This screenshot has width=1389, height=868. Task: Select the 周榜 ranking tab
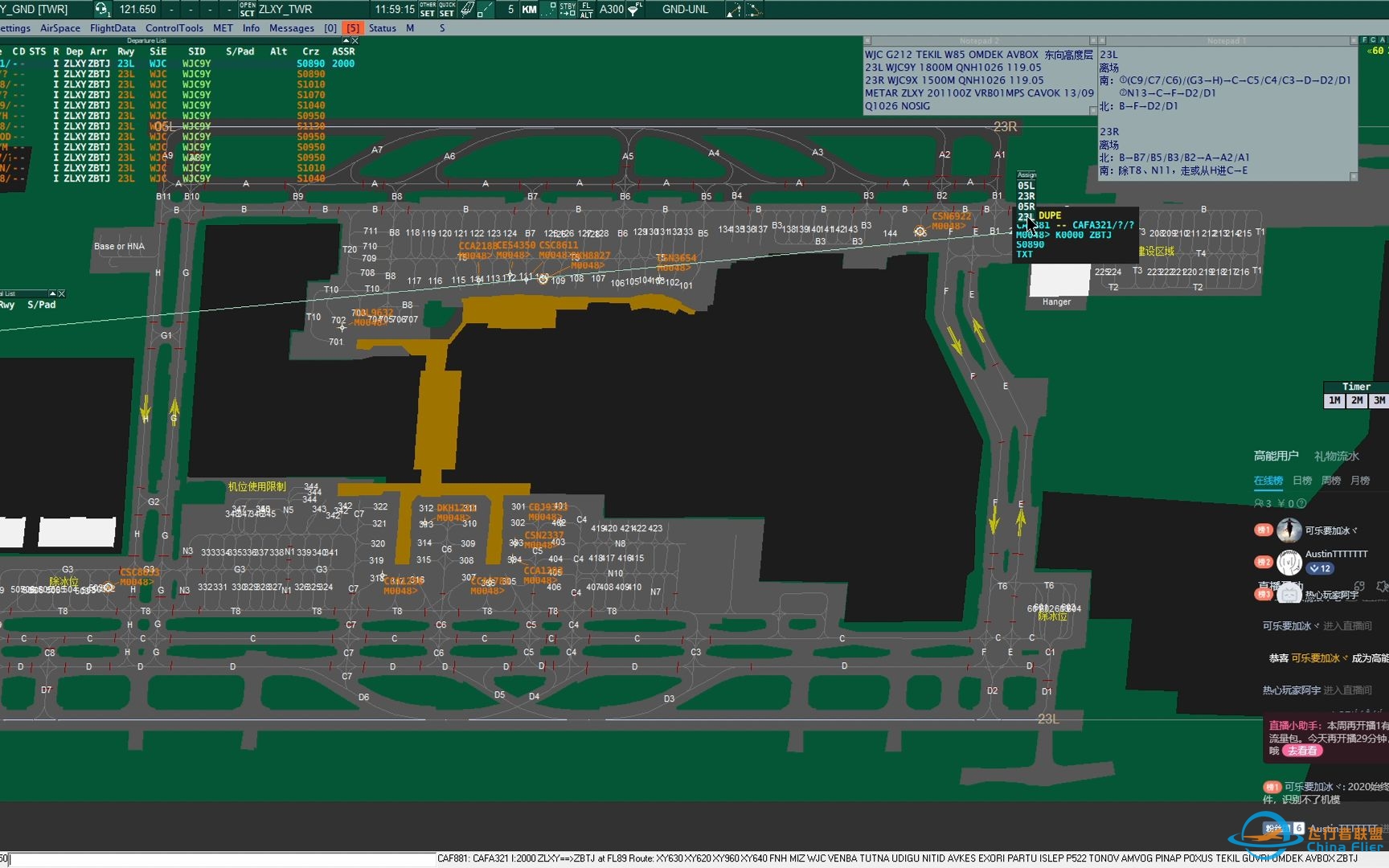(1331, 481)
